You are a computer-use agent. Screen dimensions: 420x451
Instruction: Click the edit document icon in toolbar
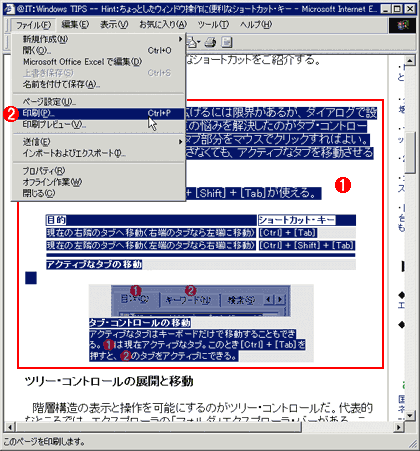pos(227,42)
